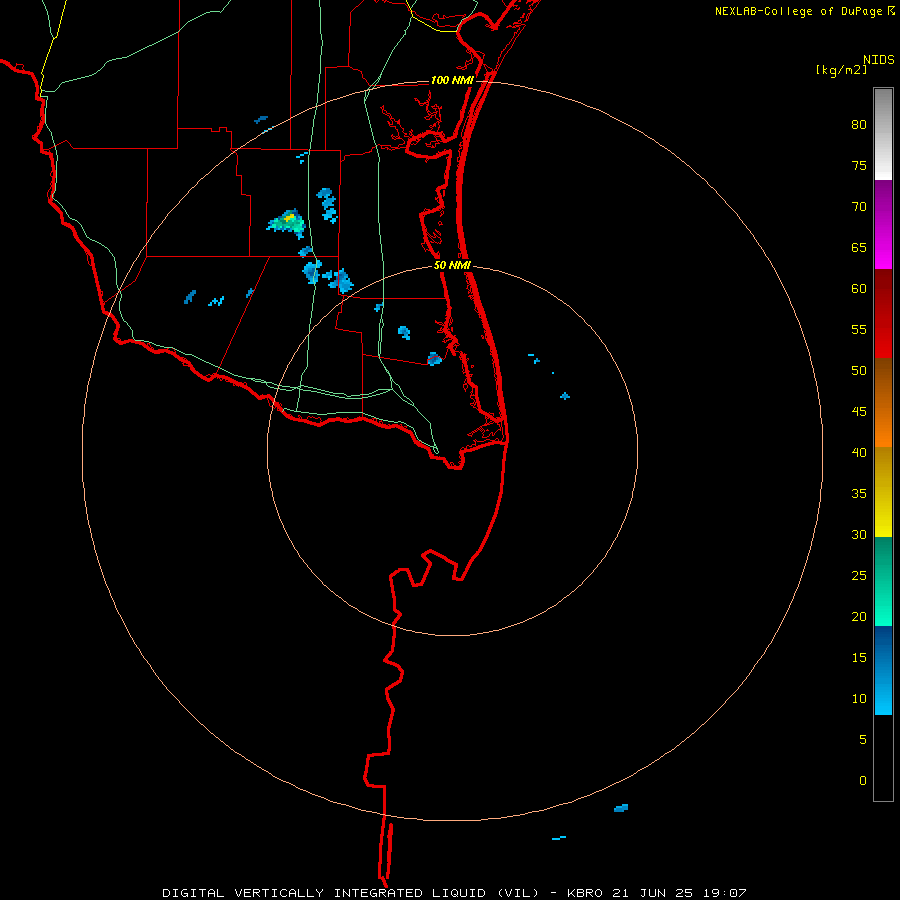This screenshot has height=900, width=900.
Task: Click the '21 JUN 25 19:07' timestamp
Action: [680, 893]
